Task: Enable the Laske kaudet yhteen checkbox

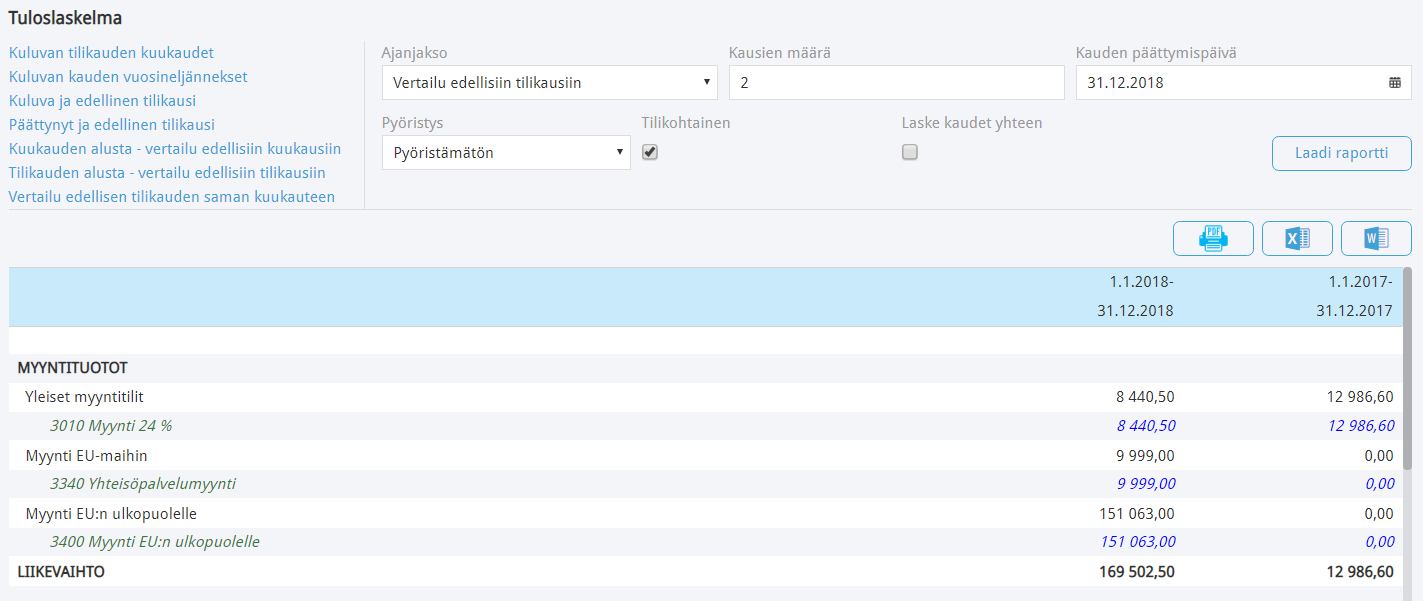Action: click(x=909, y=152)
